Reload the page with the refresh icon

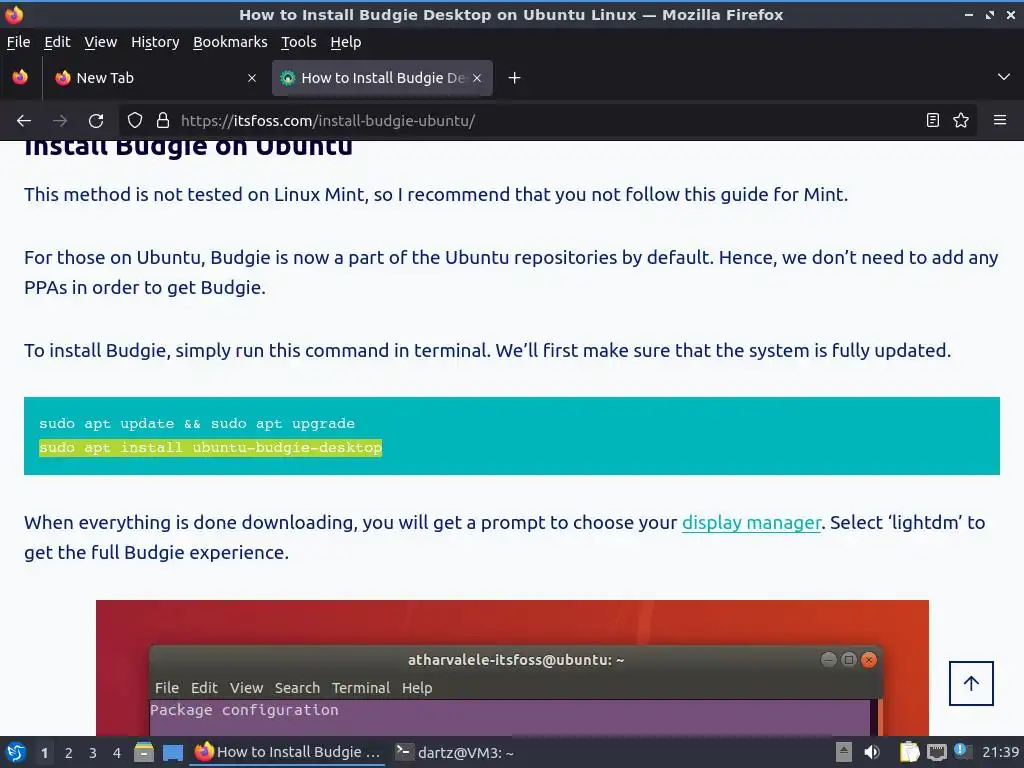point(96,121)
